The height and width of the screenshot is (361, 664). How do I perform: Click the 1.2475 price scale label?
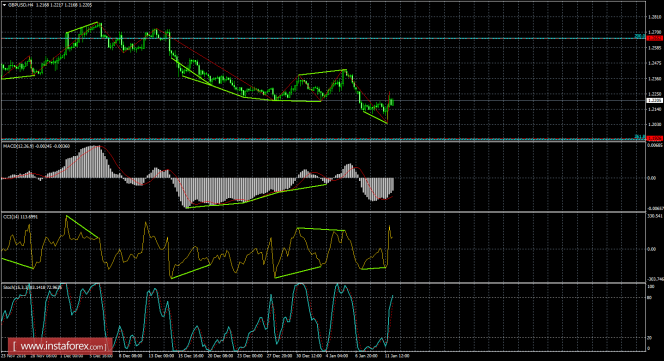654,63
